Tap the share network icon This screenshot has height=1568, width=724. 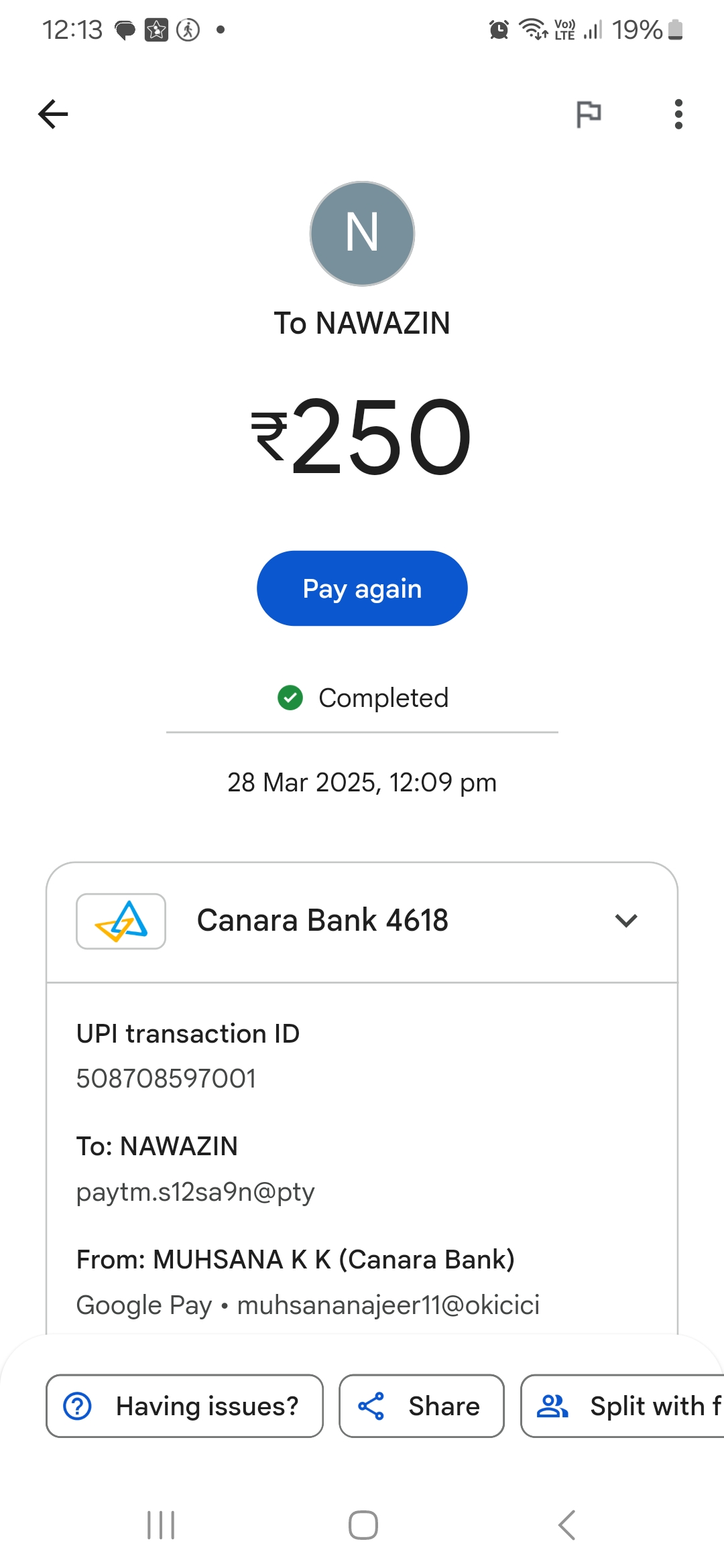(371, 1406)
